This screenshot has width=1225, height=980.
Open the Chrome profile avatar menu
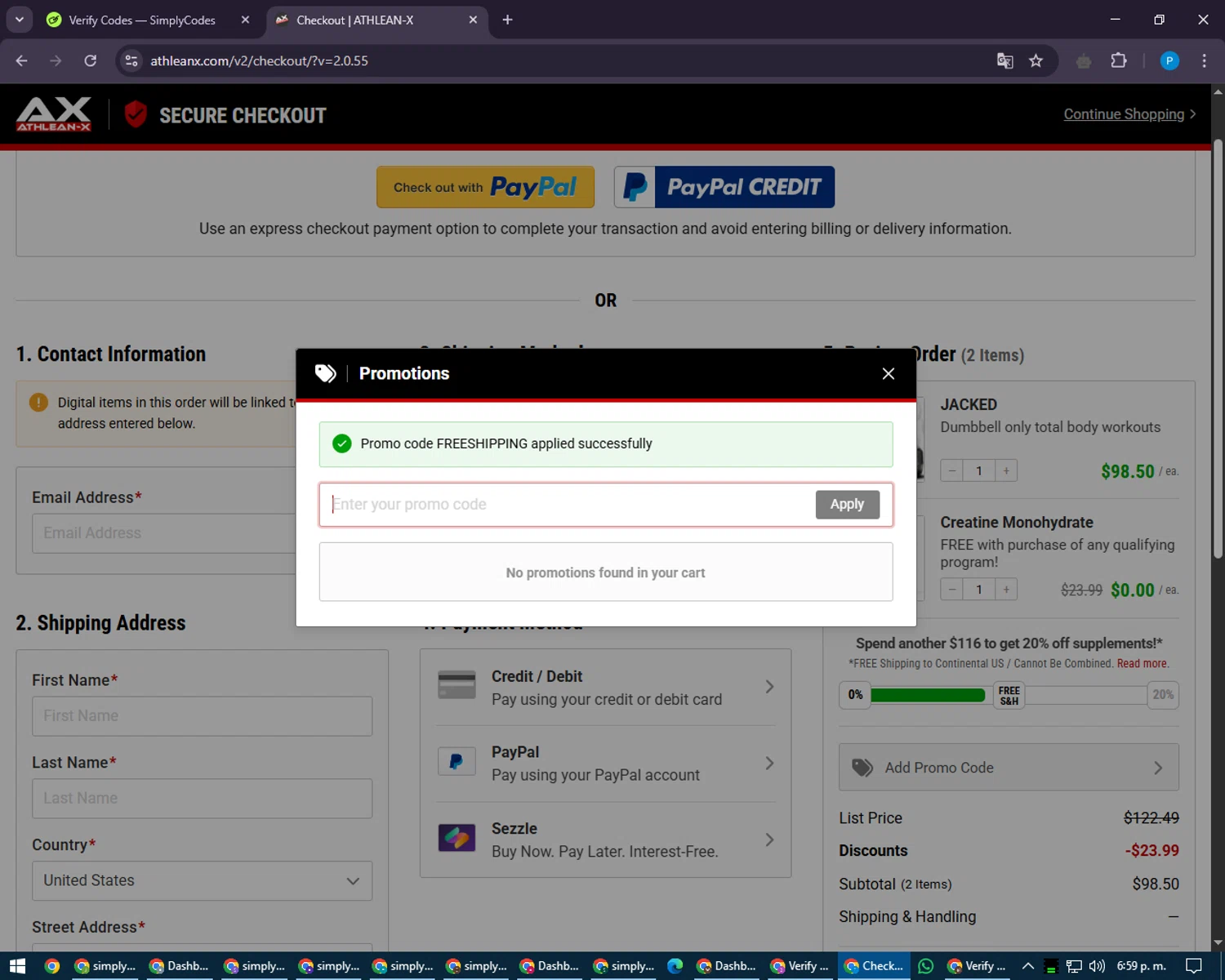[x=1169, y=60]
